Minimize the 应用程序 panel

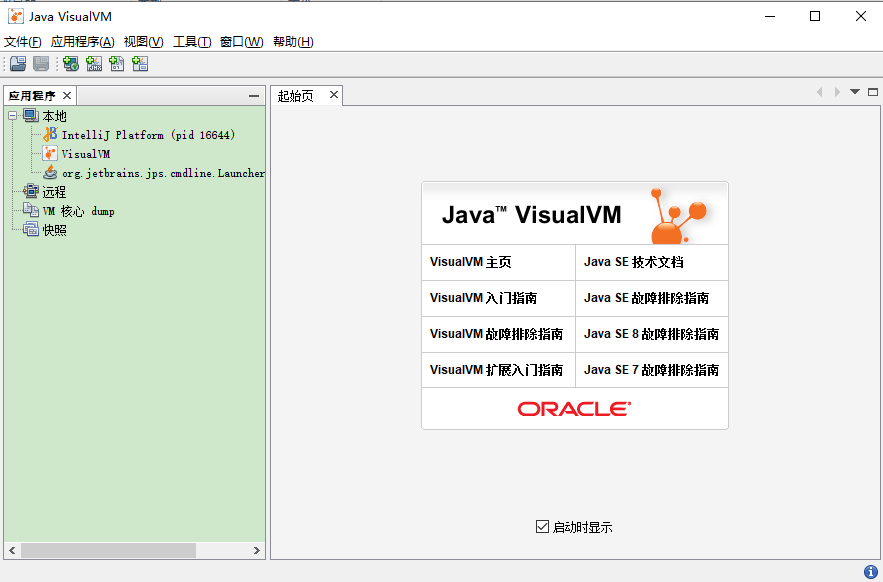click(254, 96)
